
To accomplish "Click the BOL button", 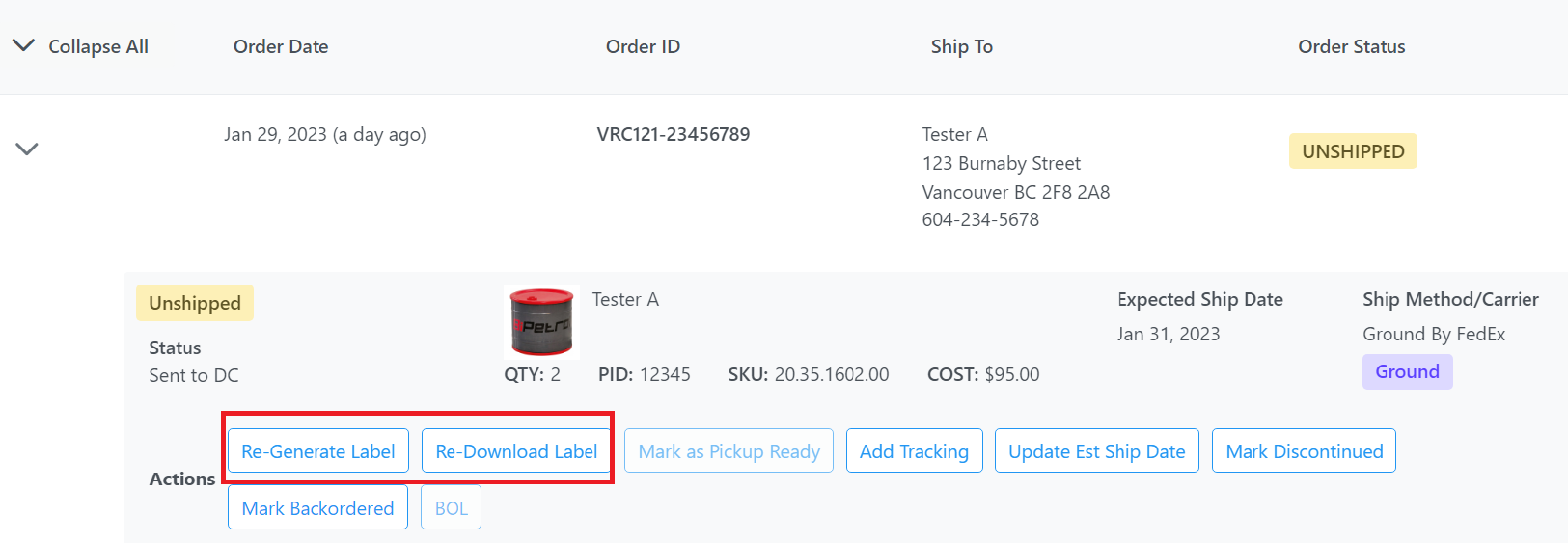I will [x=451, y=508].
